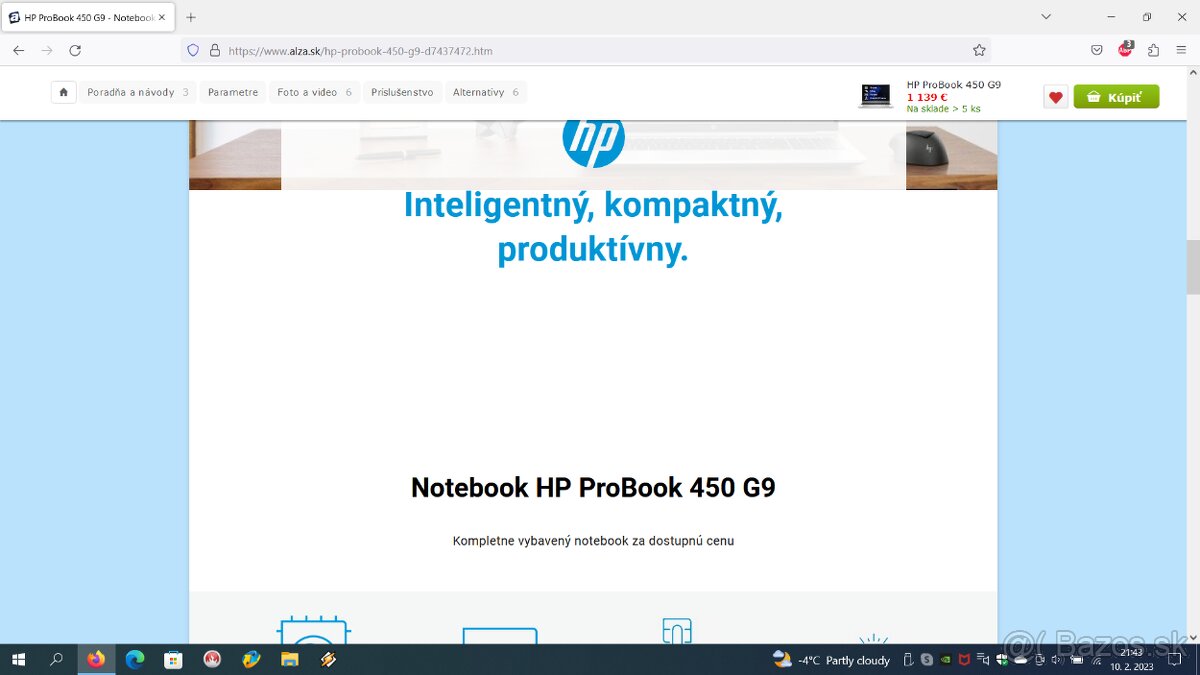Toggle the heart to favorite the ProBook
The image size is (1200, 675).
(1055, 96)
